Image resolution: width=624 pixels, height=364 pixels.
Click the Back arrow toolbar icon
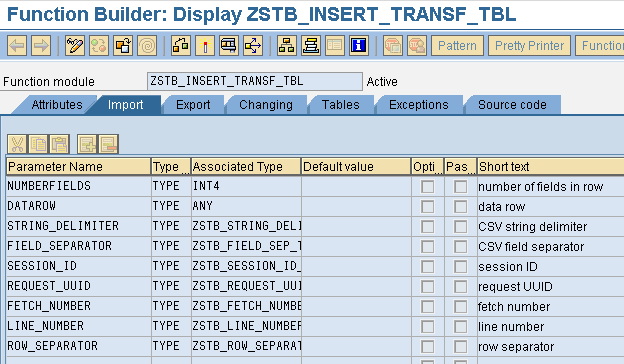click(17, 45)
